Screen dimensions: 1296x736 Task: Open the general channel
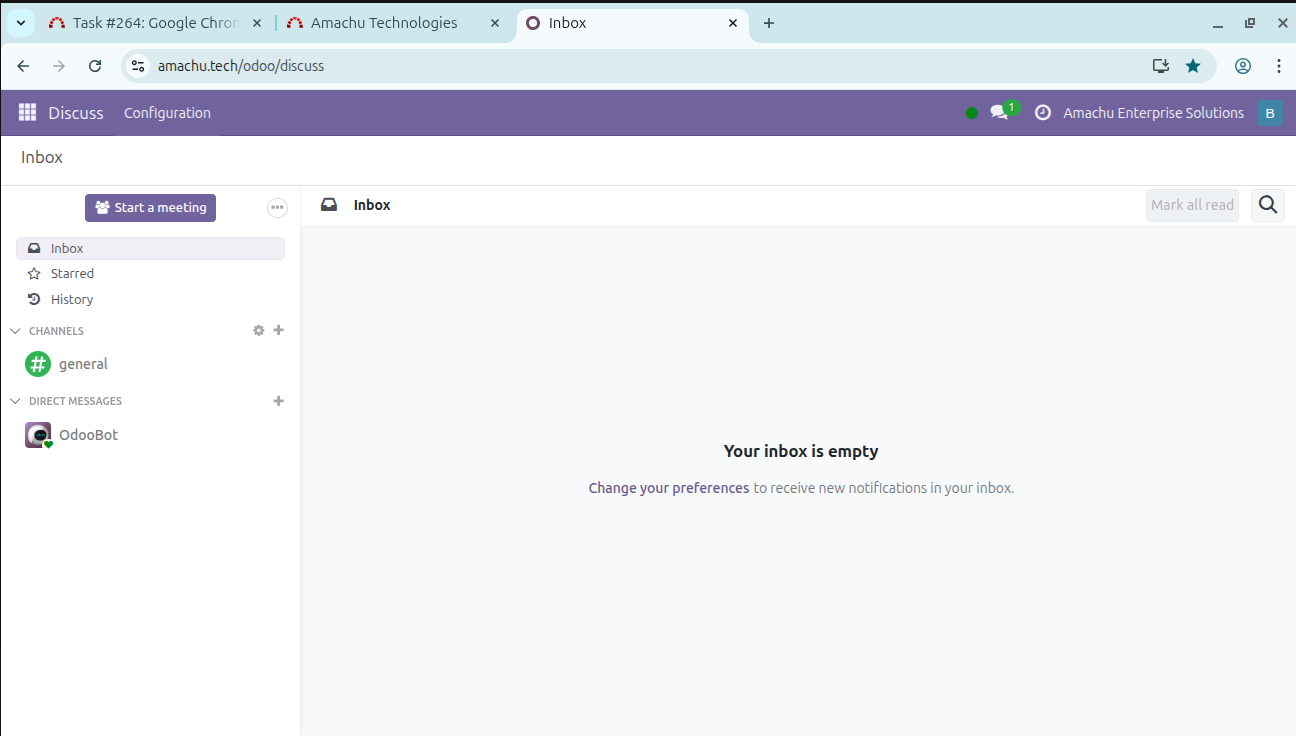point(83,364)
